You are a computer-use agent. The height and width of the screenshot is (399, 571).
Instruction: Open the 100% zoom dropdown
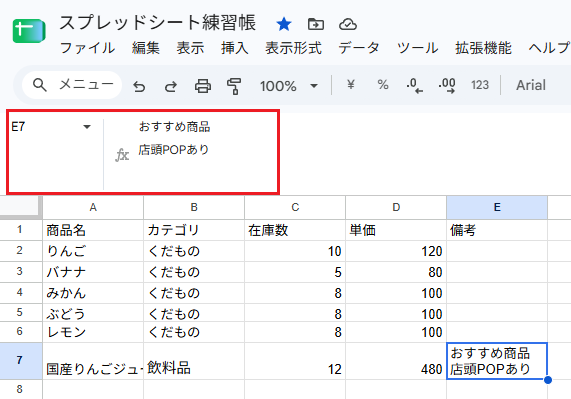(x=288, y=86)
